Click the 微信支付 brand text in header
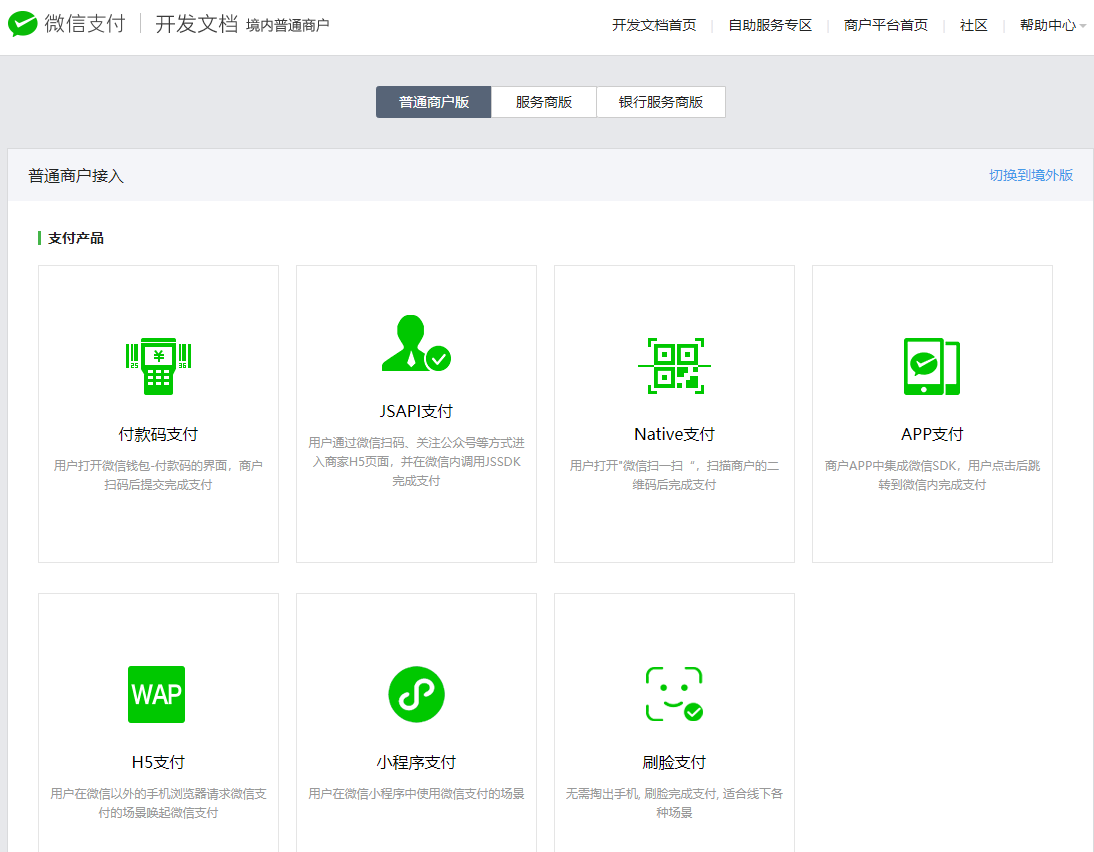1094x852 pixels. tap(85, 24)
